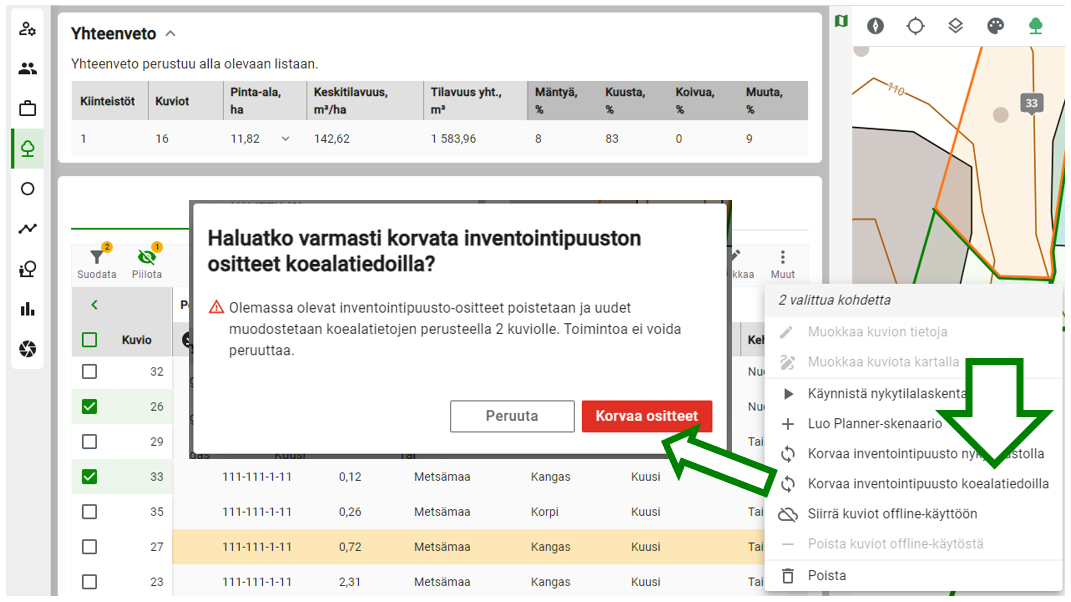Screen dimensions: 1071x602
Task: Open the briefcase sidebar icon
Action: point(27,109)
